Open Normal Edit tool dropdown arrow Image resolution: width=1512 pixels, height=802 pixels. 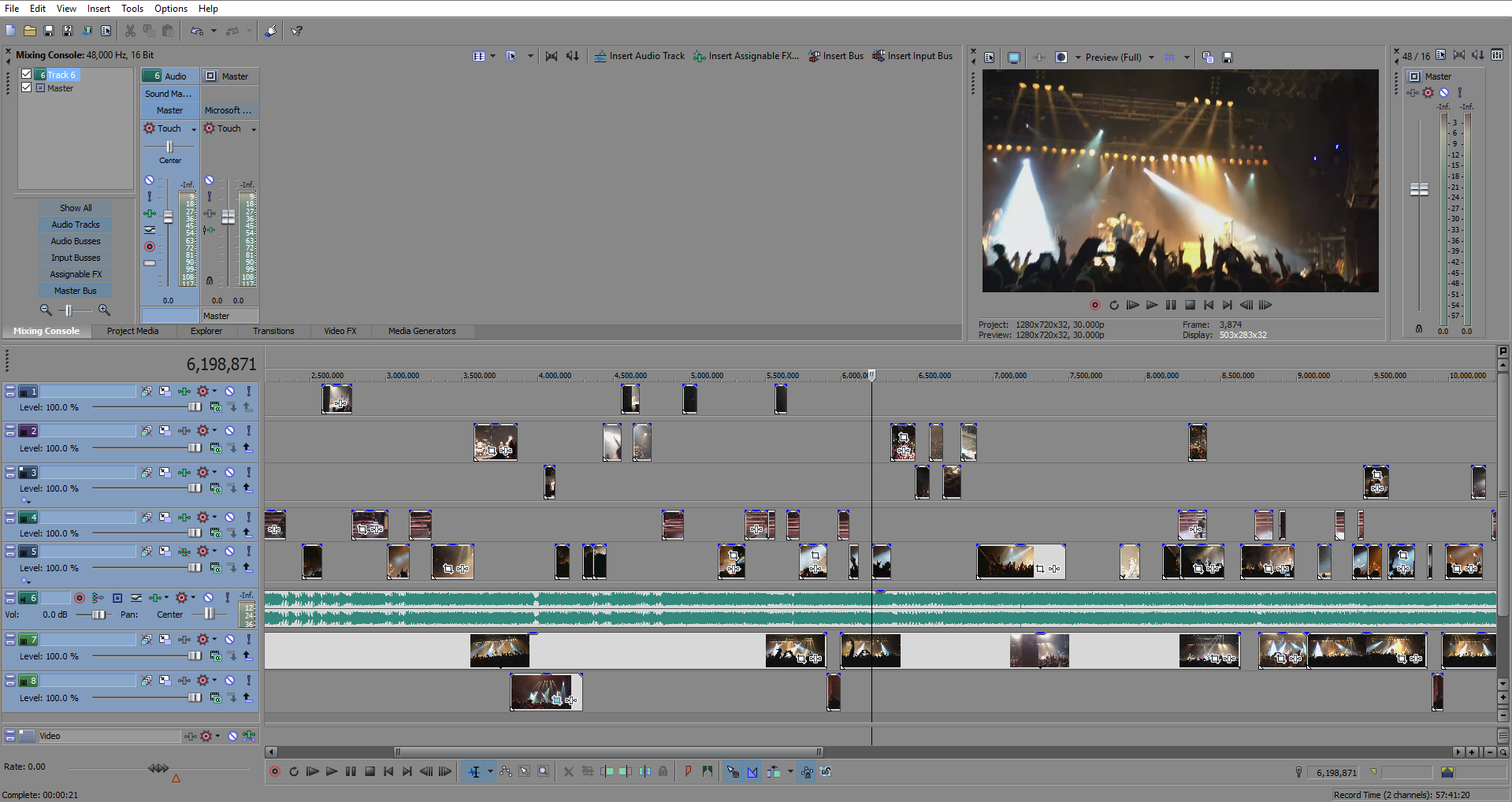point(490,772)
